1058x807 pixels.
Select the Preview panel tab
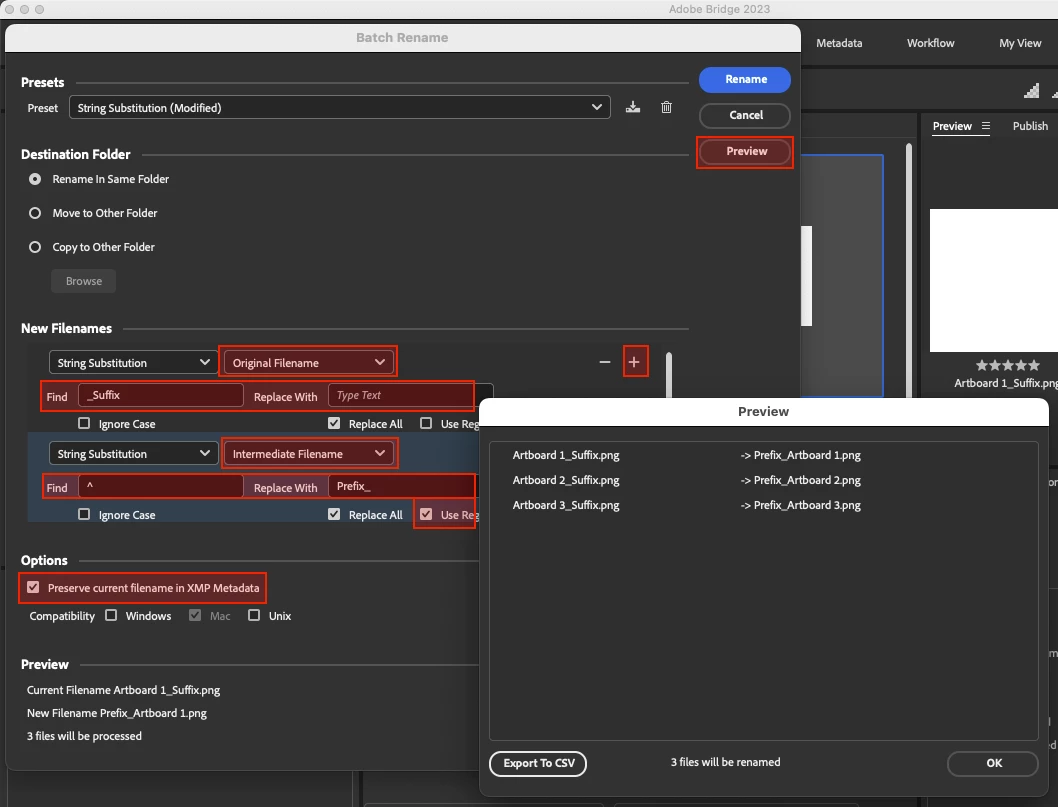952,126
